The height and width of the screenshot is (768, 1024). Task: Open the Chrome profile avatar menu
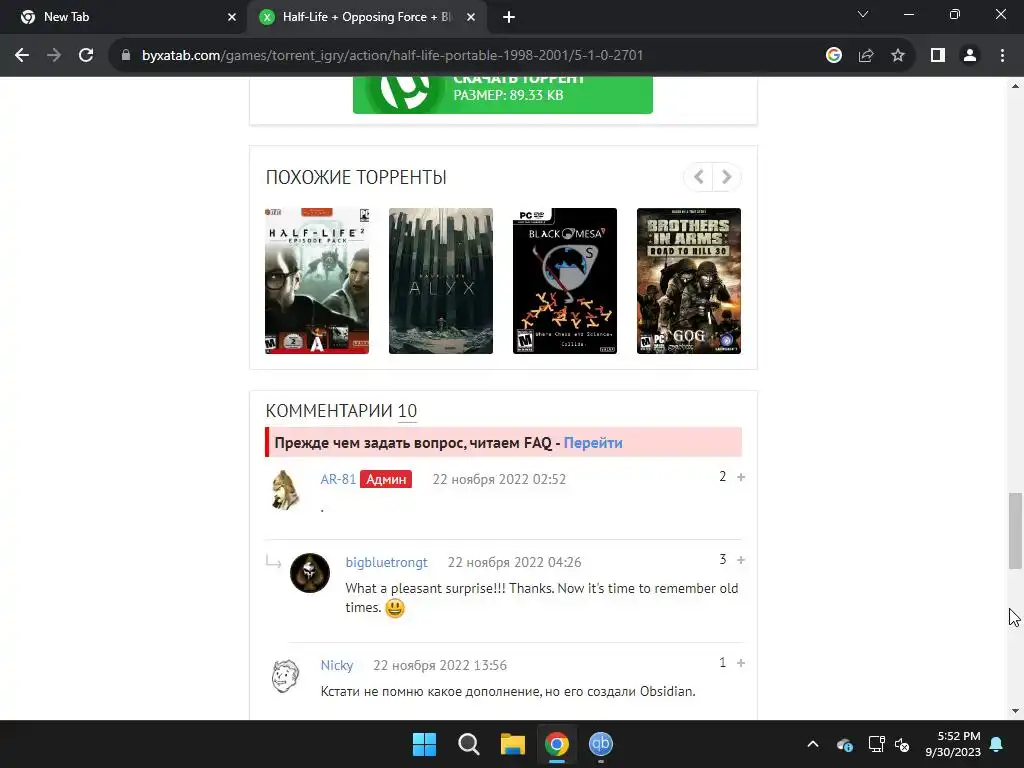970,56
